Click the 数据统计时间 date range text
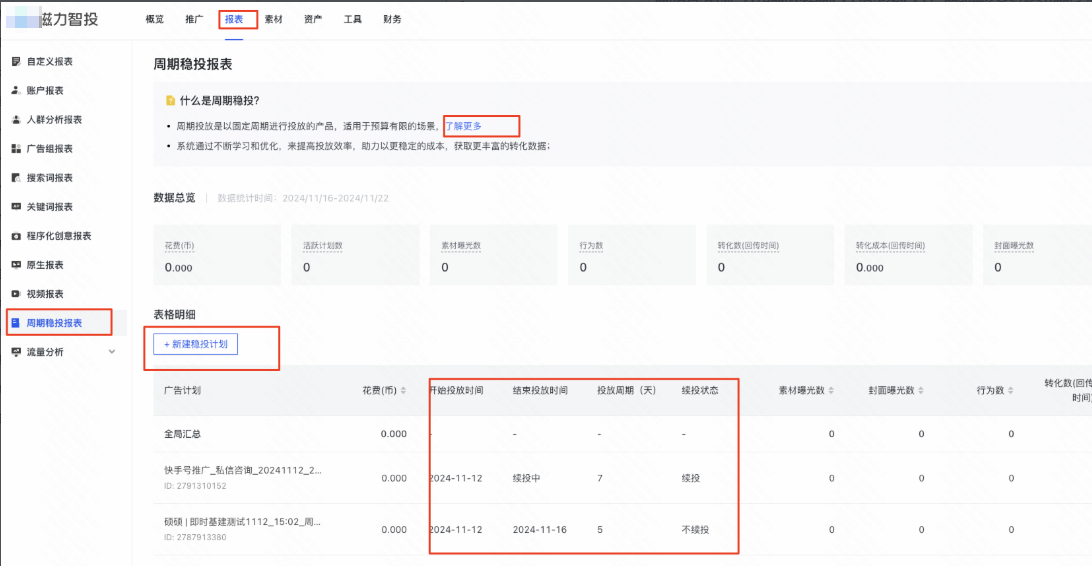Viewport: 1092px width, 566px height. [303, 198]
